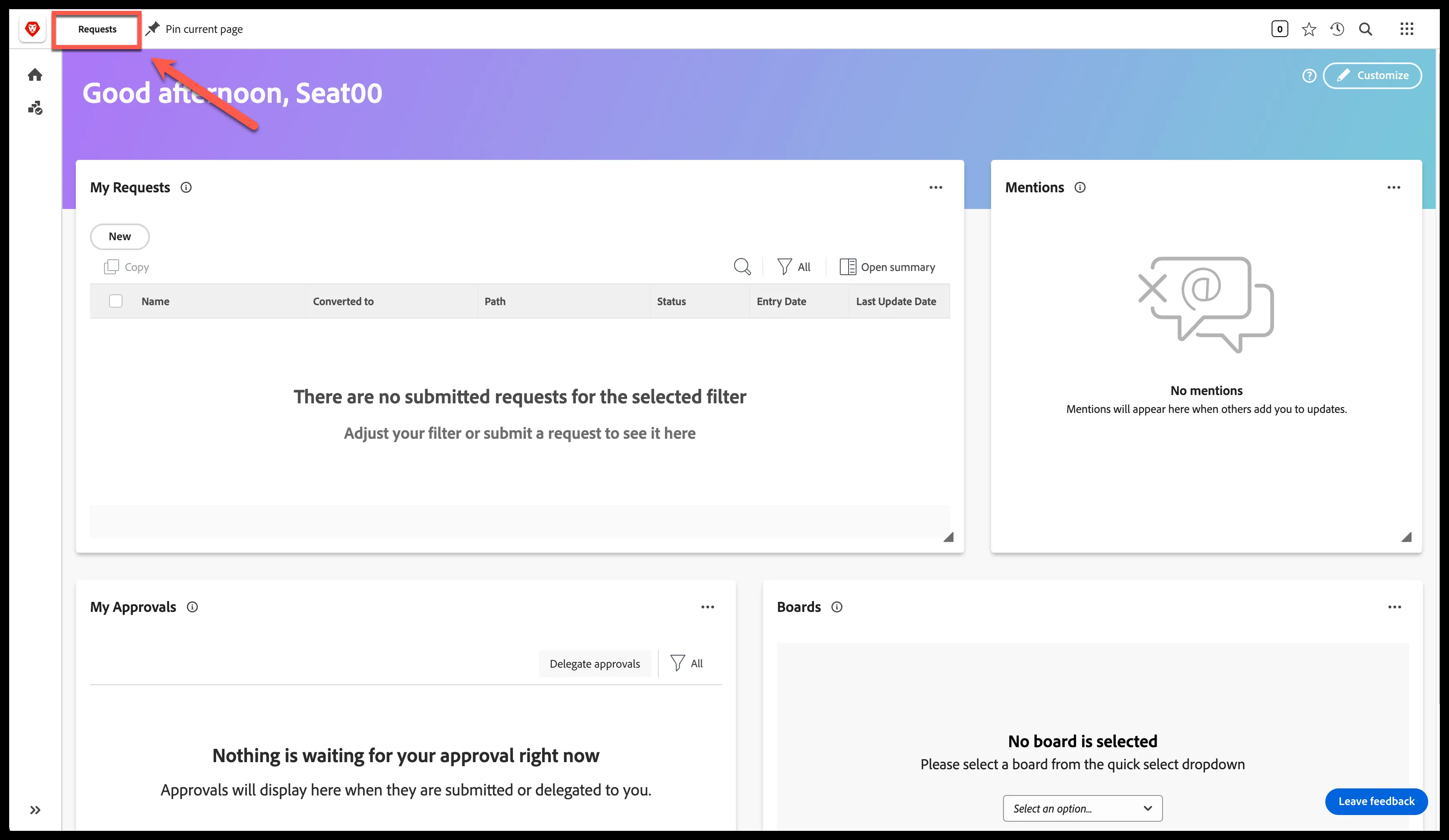This screenshot has width=1449, height=840.
Task: Show info for Boards widget
Action: (x=837, y=607)
